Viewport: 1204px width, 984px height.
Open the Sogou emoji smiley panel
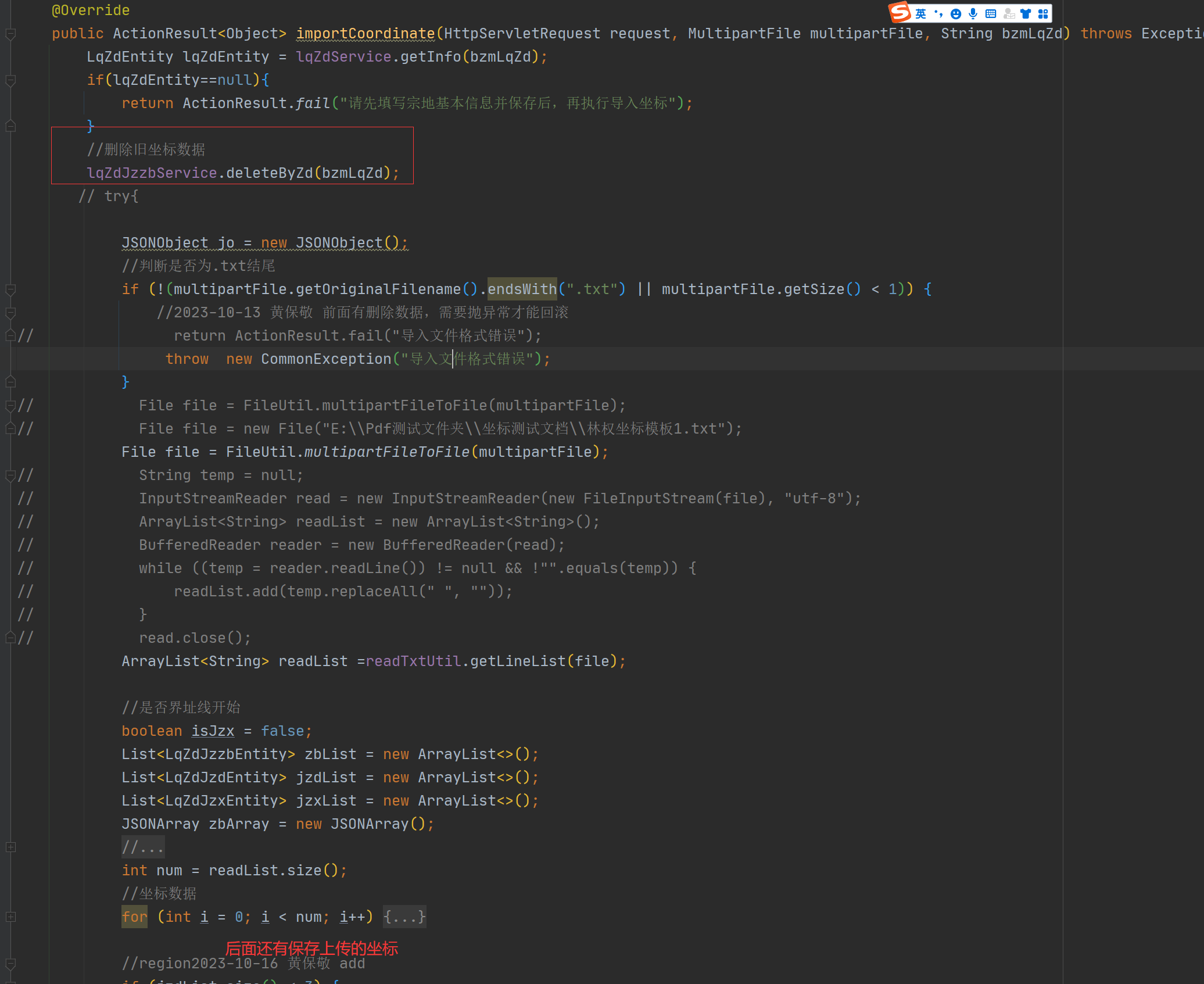coord(956,14)
